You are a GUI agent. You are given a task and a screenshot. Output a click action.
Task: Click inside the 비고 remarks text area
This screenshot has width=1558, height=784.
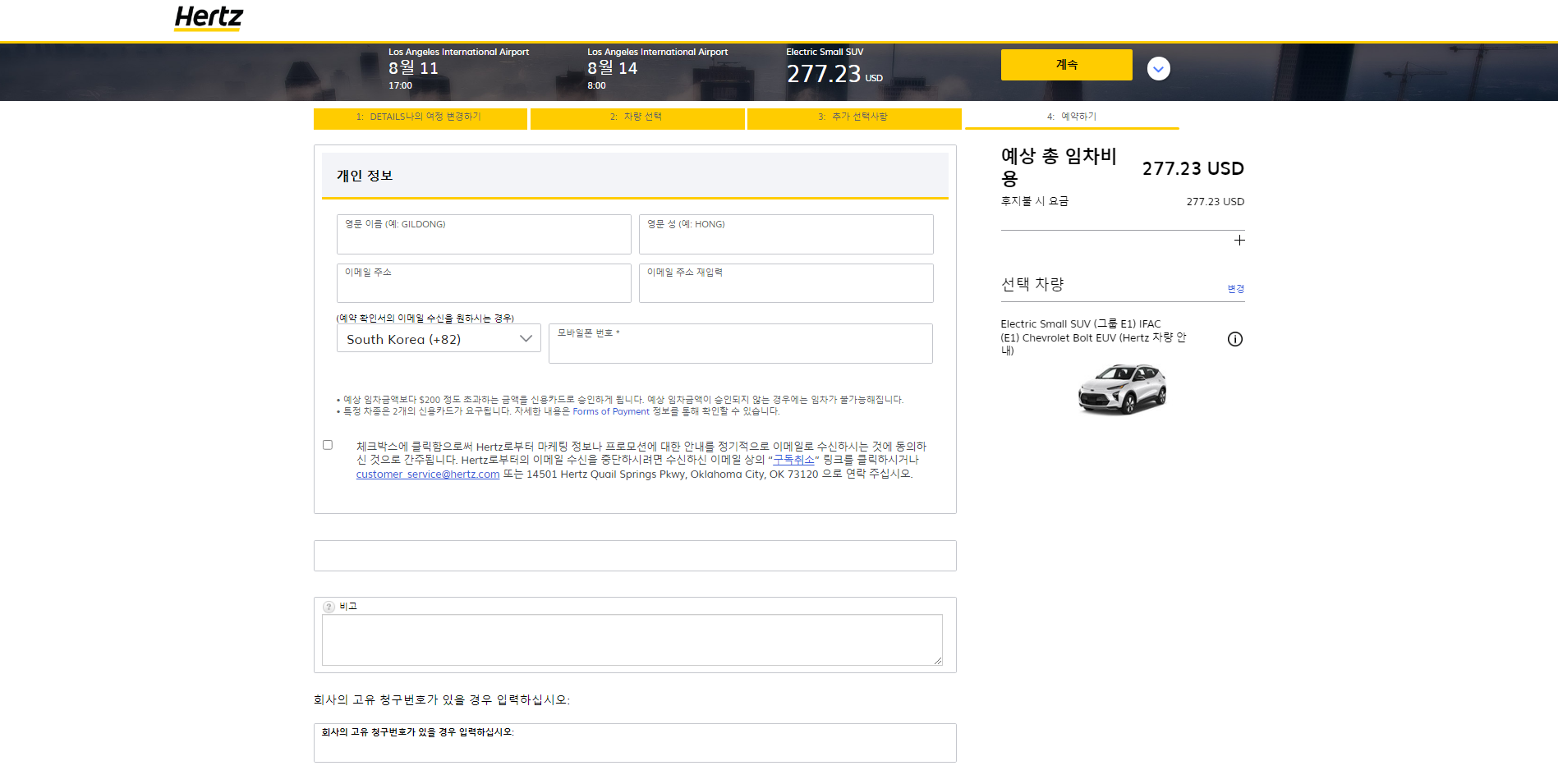632,640
